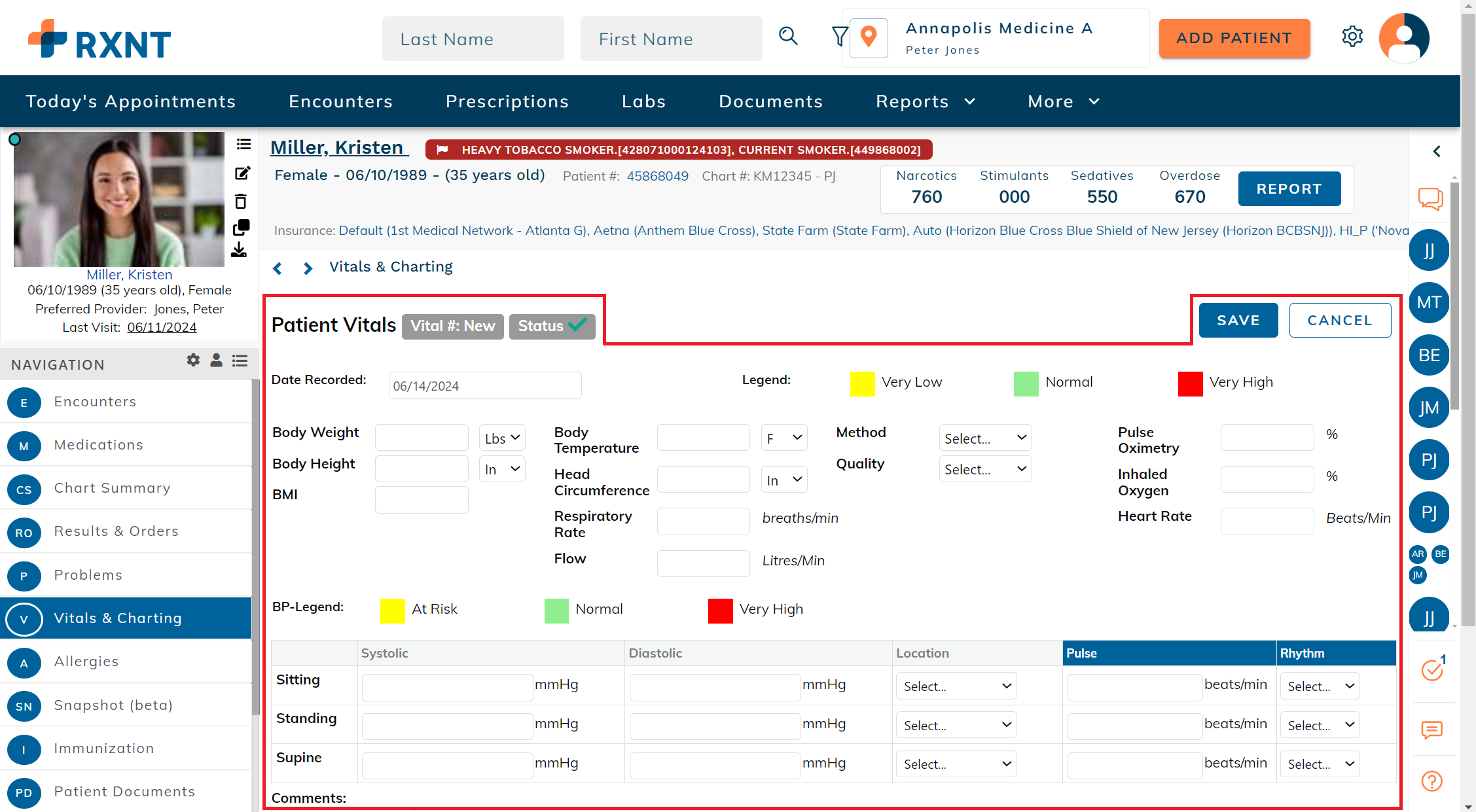Click the SAVE button
1476x812 pixels.
tap(1238, 320)
